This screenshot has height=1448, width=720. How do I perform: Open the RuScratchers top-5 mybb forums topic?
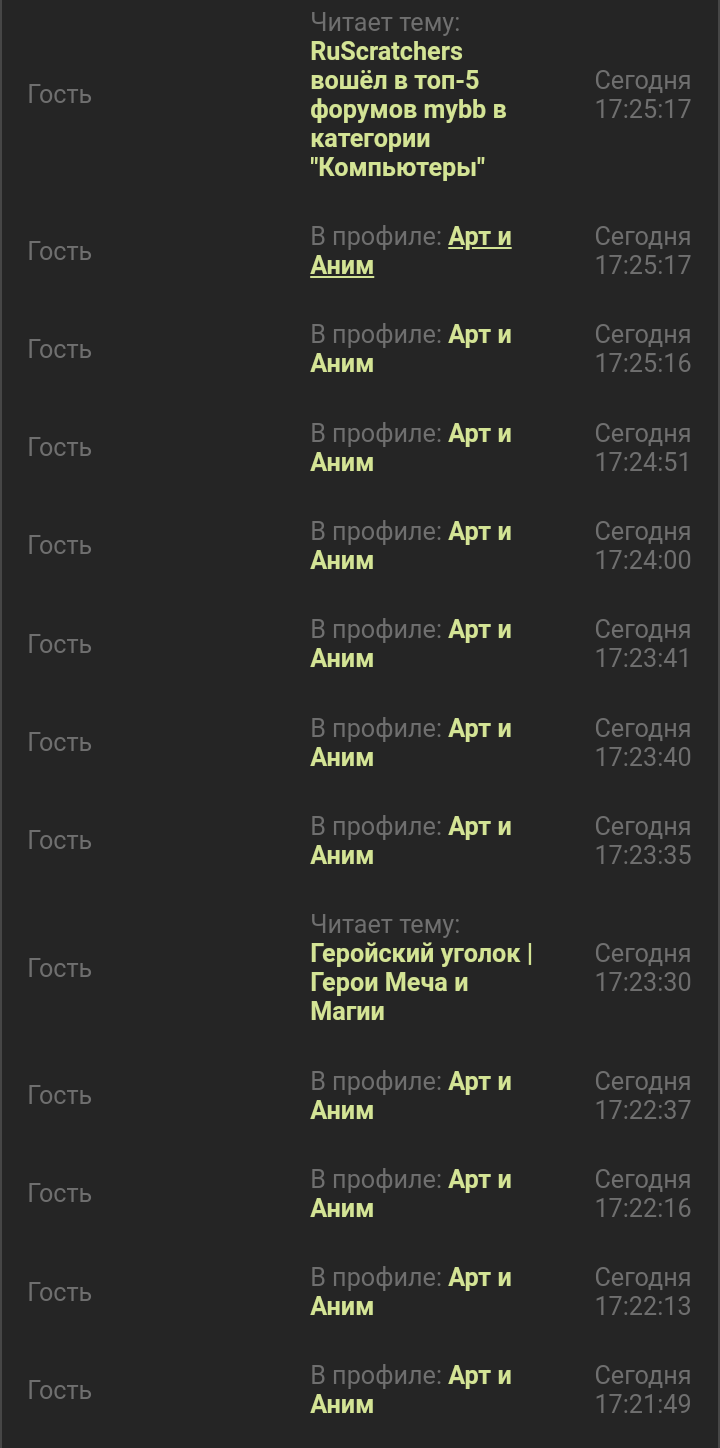(x=408, y=109)
